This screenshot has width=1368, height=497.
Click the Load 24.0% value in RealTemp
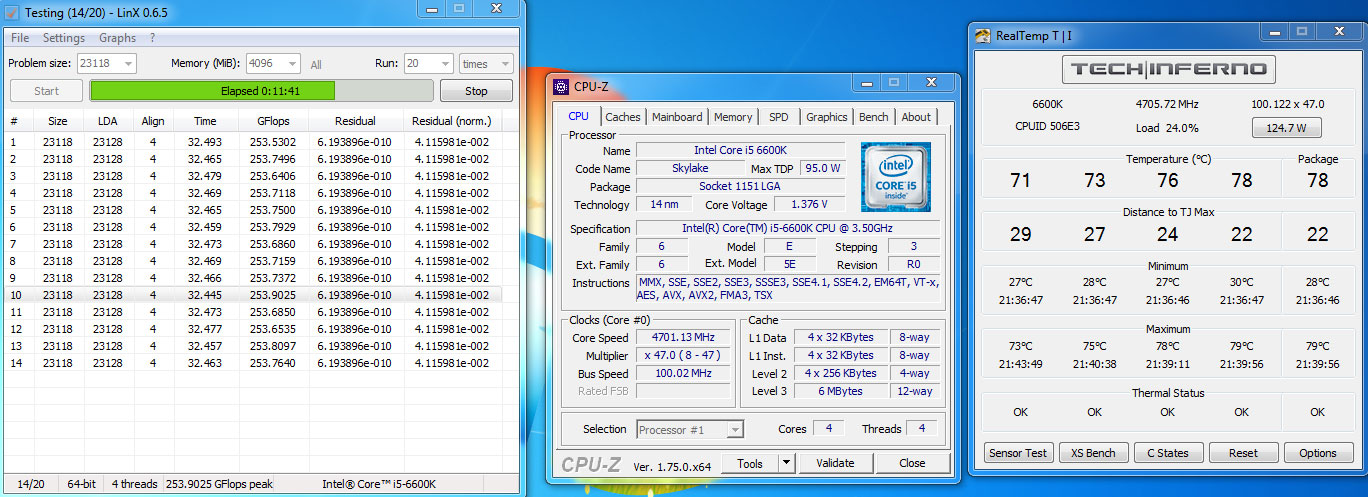pos(1166,128)
